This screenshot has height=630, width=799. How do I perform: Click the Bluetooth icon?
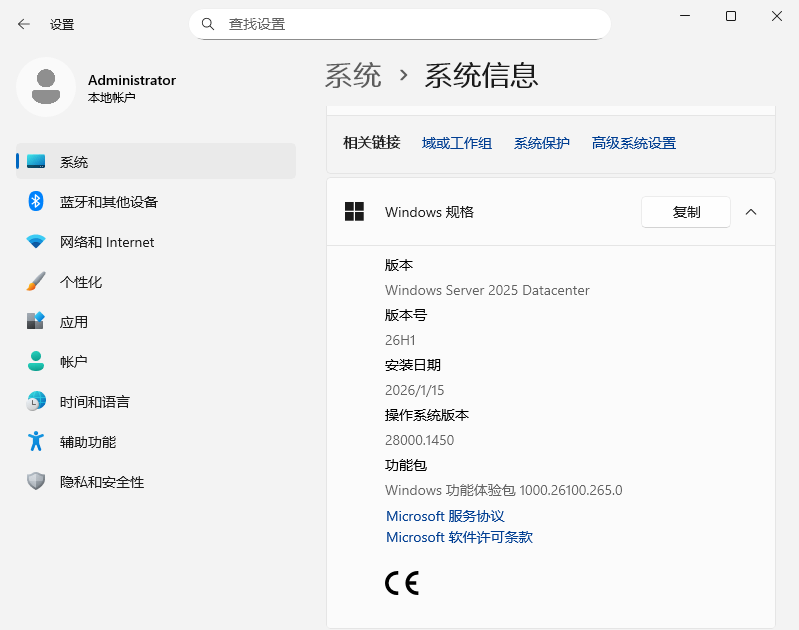(36, 201)
